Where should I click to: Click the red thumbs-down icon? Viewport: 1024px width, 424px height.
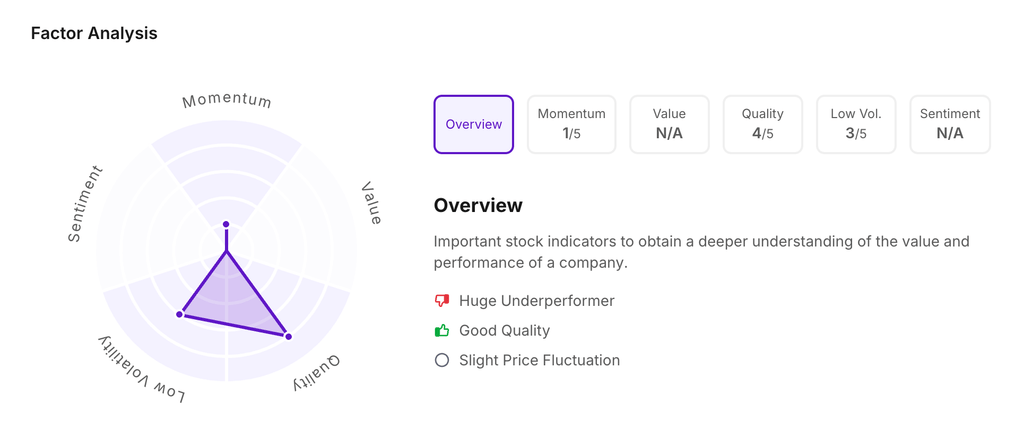[442, 300]
